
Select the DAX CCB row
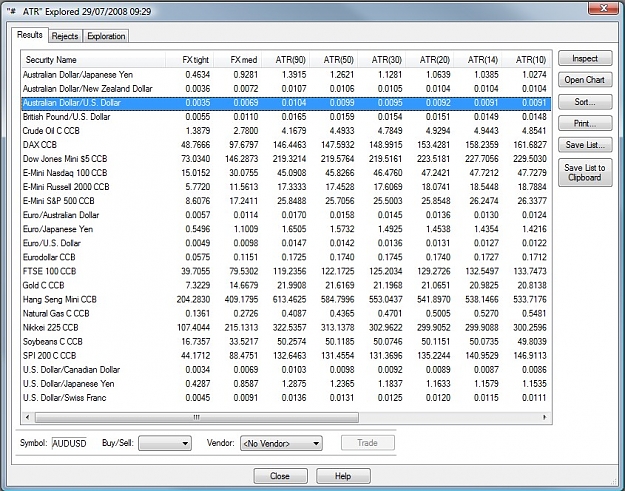(286, 145)
